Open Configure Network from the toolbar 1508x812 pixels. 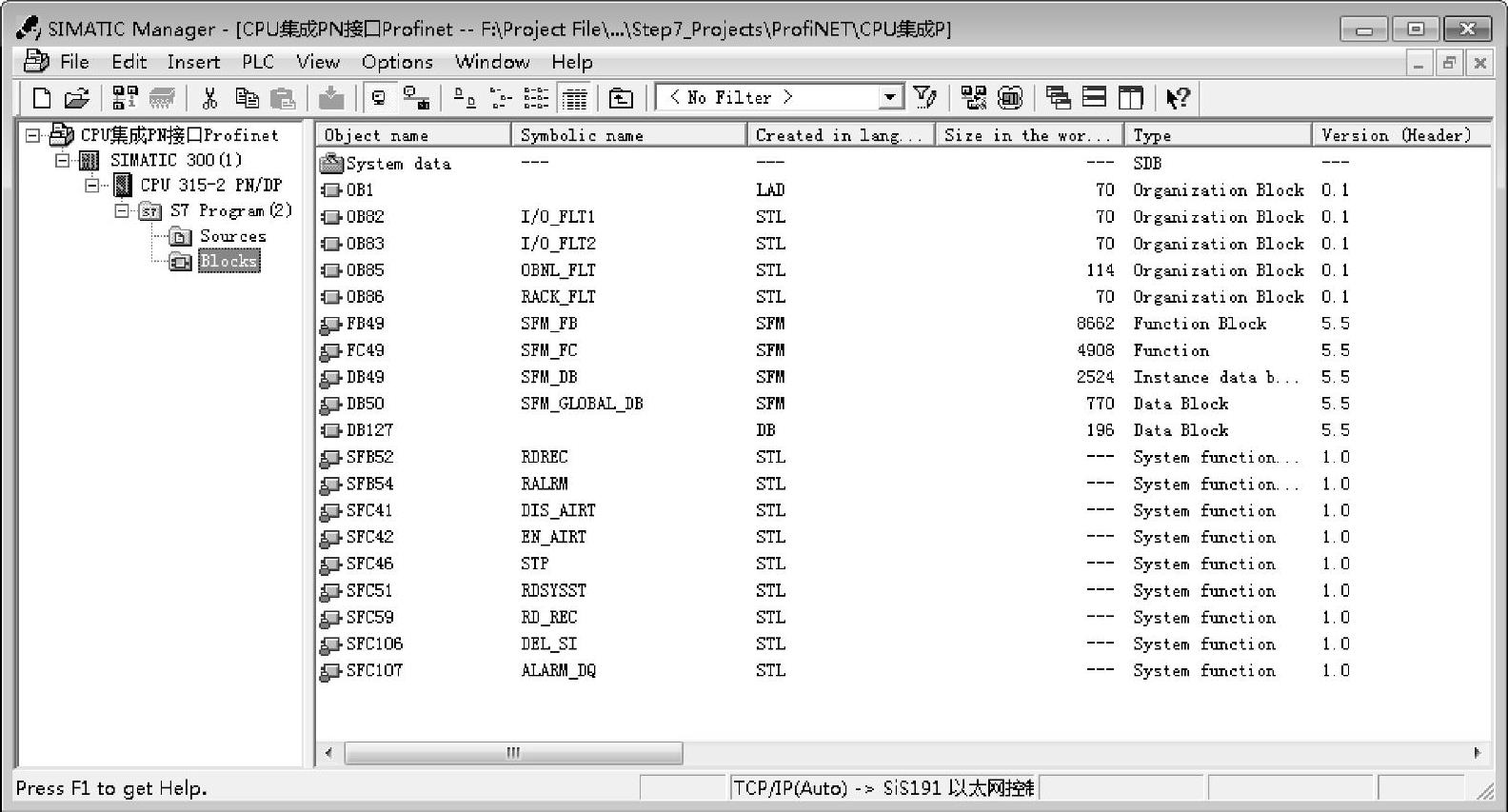pyautogui.click(x=973, y=97)
